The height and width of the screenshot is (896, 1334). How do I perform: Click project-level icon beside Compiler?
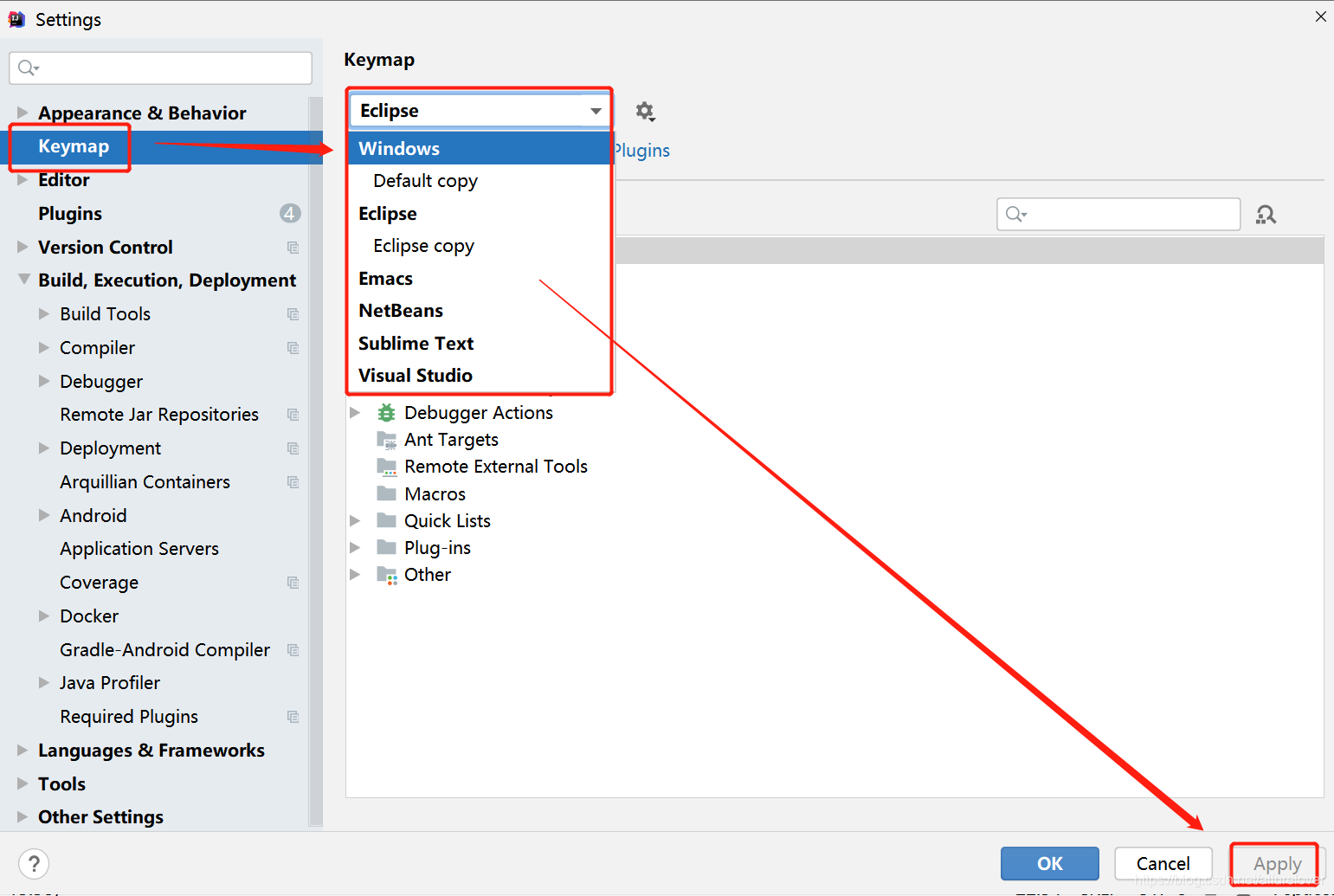pos(293,348)
